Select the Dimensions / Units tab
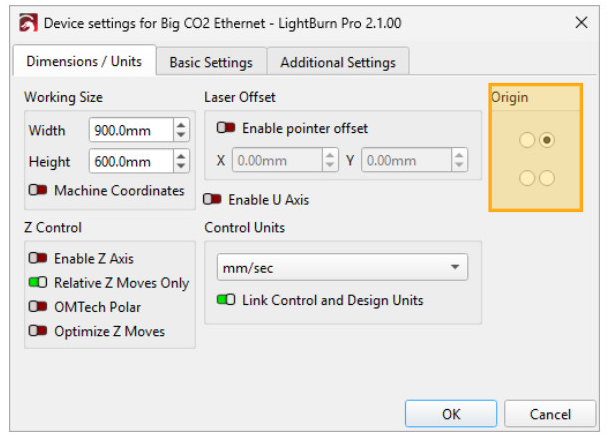Viewport: 608px width, 438px height. pos(84,61)
